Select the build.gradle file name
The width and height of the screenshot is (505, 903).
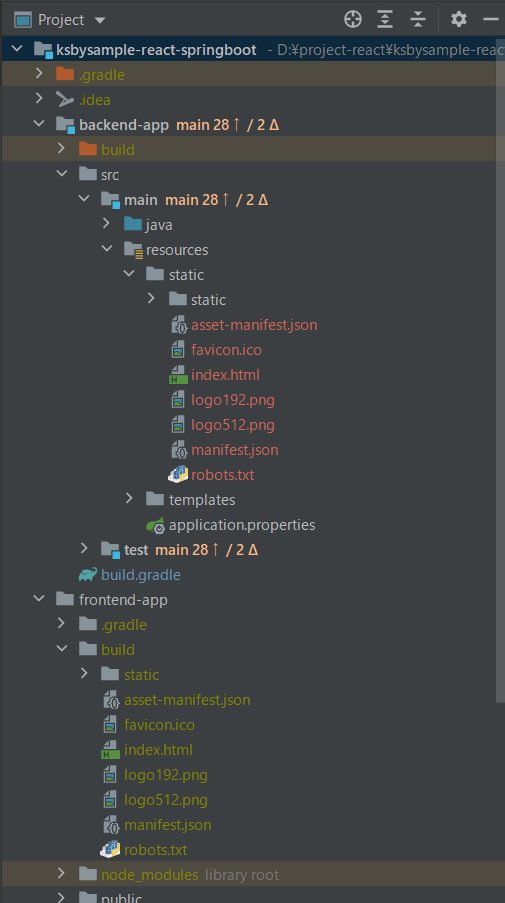coord(141,575)
